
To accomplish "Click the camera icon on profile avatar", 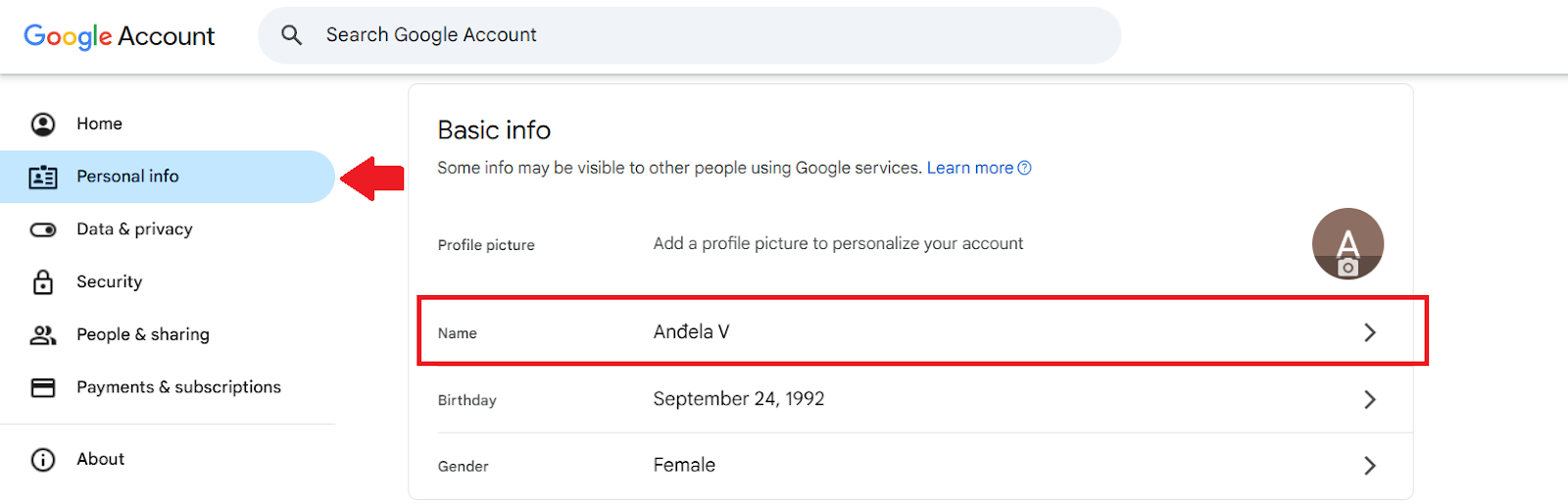I will click(1348, 267).
